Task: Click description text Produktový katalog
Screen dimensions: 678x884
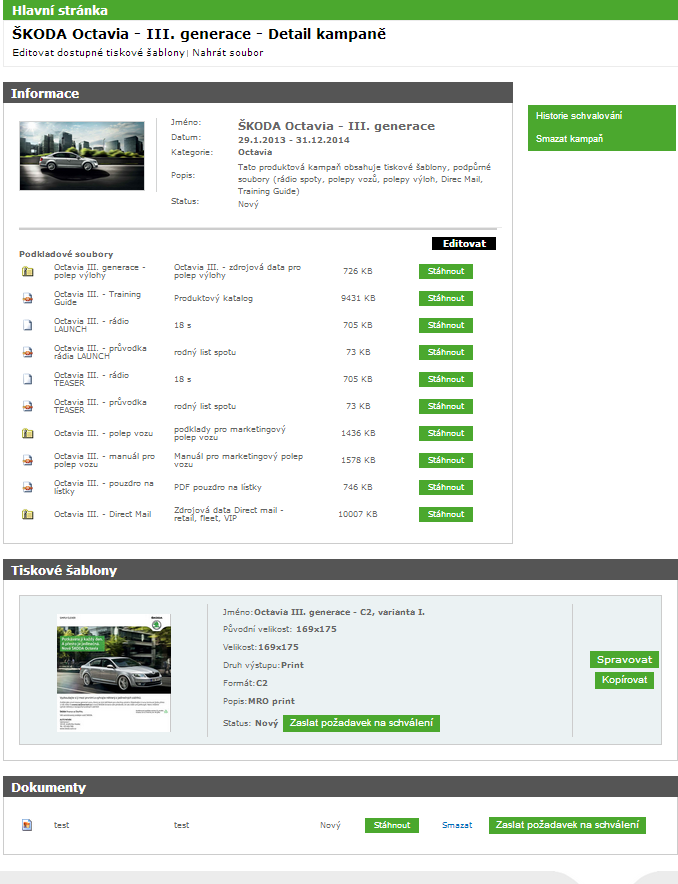Action: 213,298
